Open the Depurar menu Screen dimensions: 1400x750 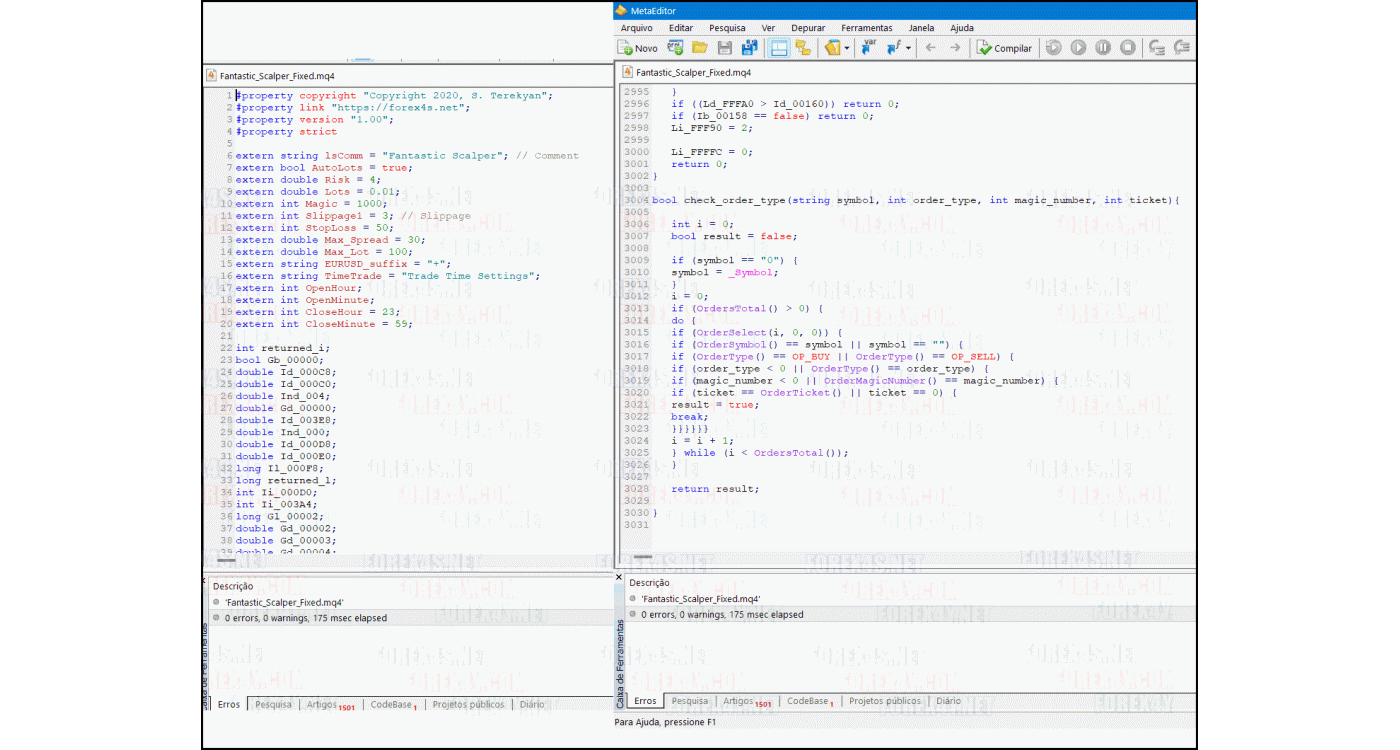(x=808, y=28)
